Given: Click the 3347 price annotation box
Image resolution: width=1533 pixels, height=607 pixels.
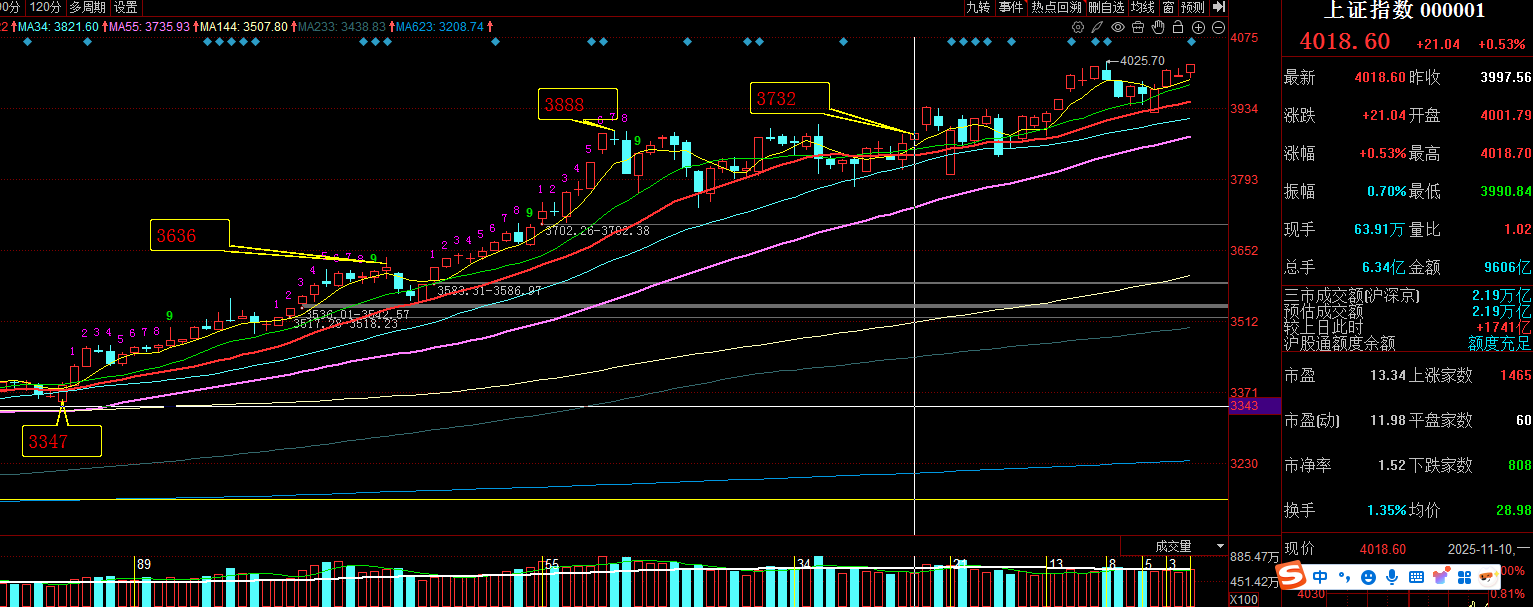Looking at the screenshot, I should tap(62, 441).
